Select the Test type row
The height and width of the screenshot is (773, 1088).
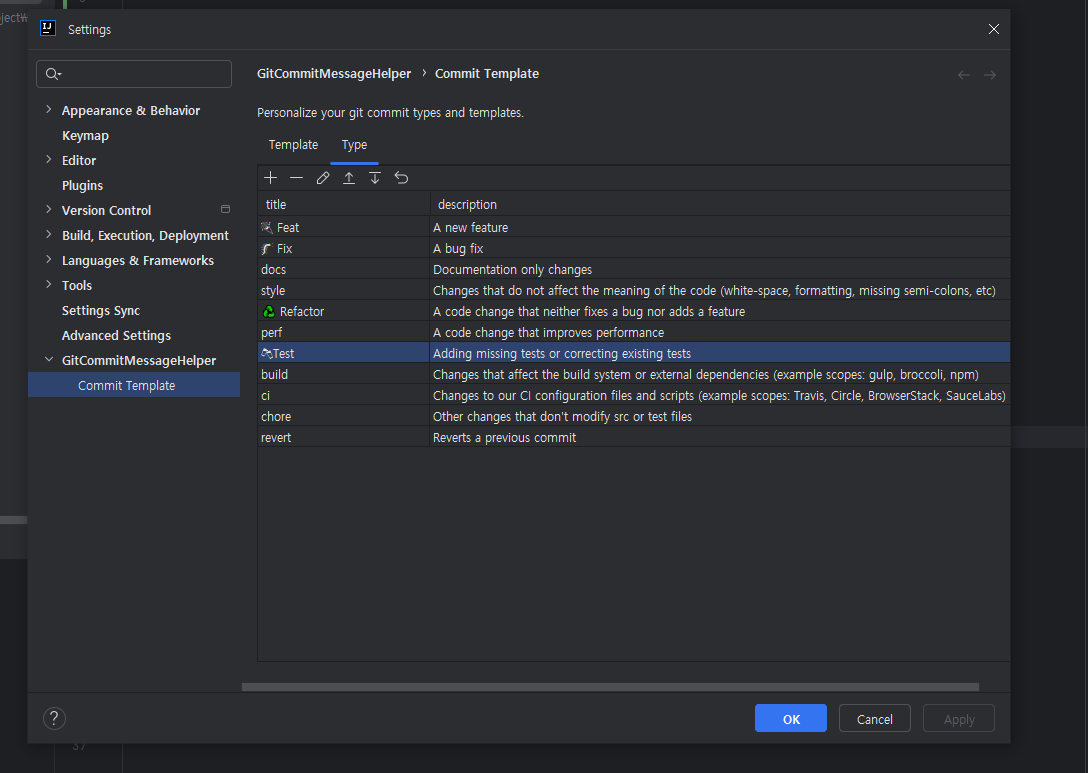(x=634, y=353)
